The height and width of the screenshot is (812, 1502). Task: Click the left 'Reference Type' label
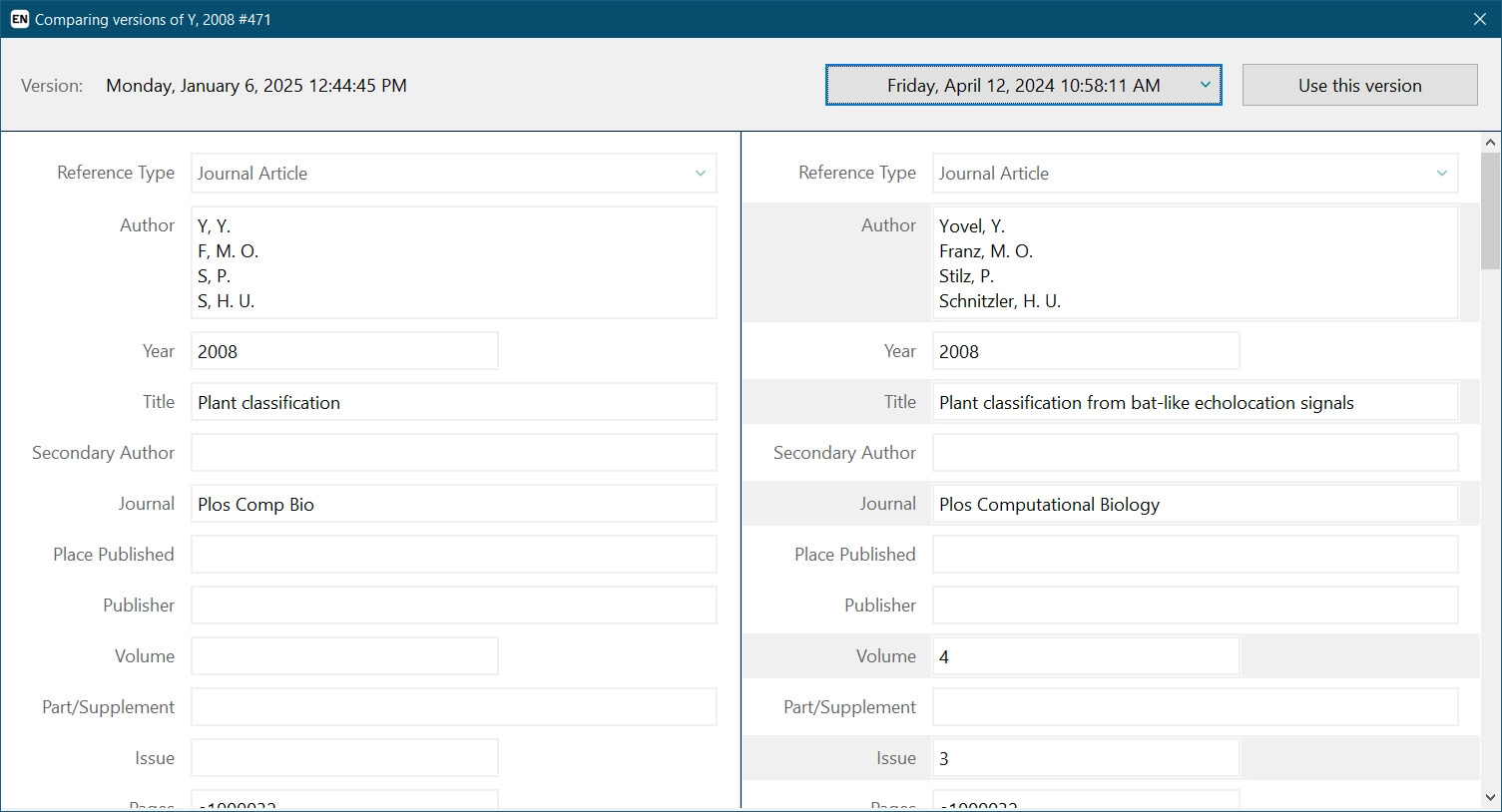(x=116, y=173)
